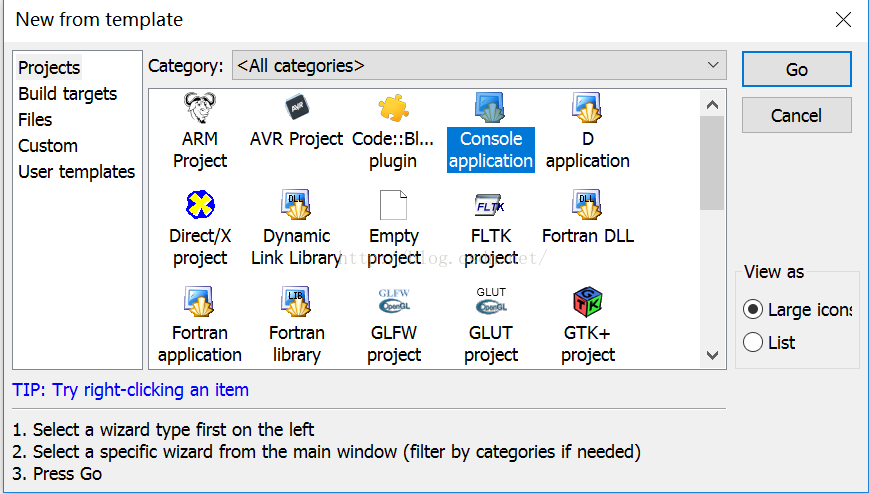Select Files wizard type
This screenshot has height=494, width=869.
pos(35,120)
